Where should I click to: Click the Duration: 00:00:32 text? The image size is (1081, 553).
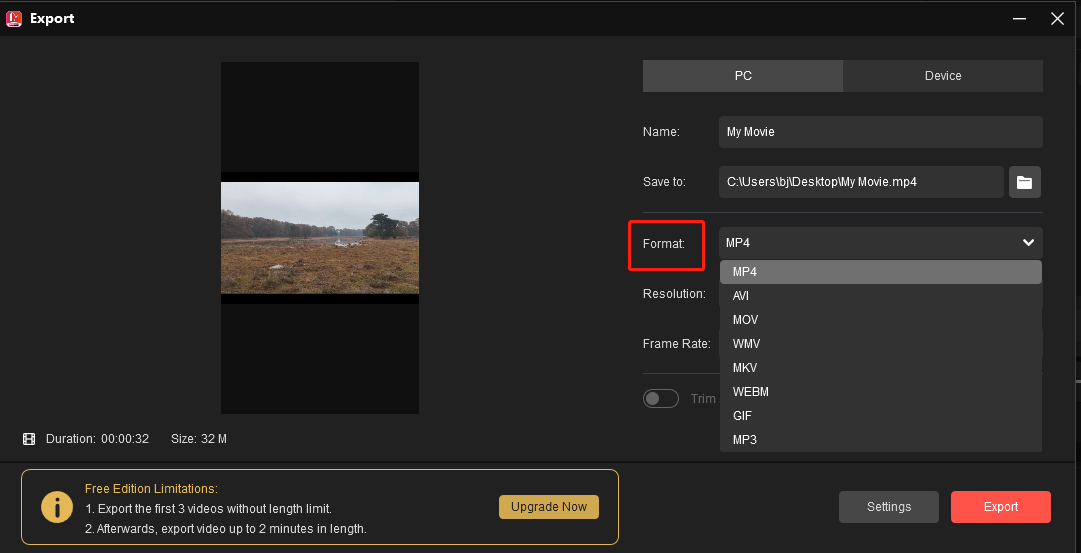pos(97,439)
